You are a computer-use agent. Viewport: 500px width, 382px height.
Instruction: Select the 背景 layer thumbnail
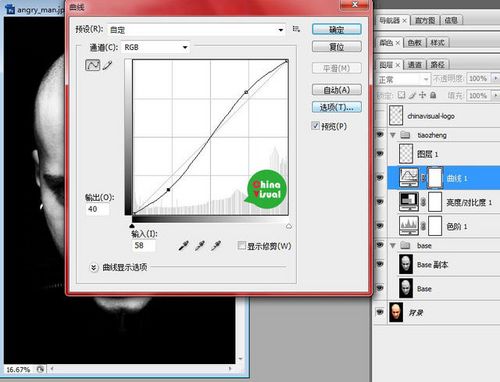(396, 312)
